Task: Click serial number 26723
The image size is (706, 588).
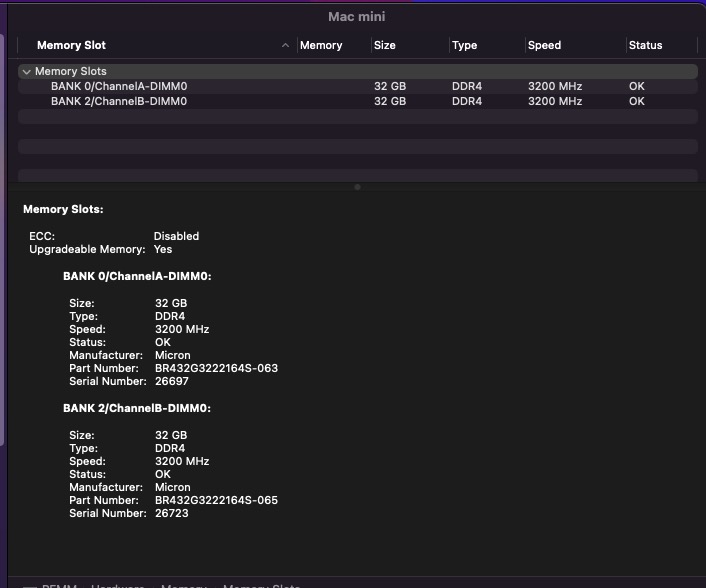Action: click(x=172, y=513)
